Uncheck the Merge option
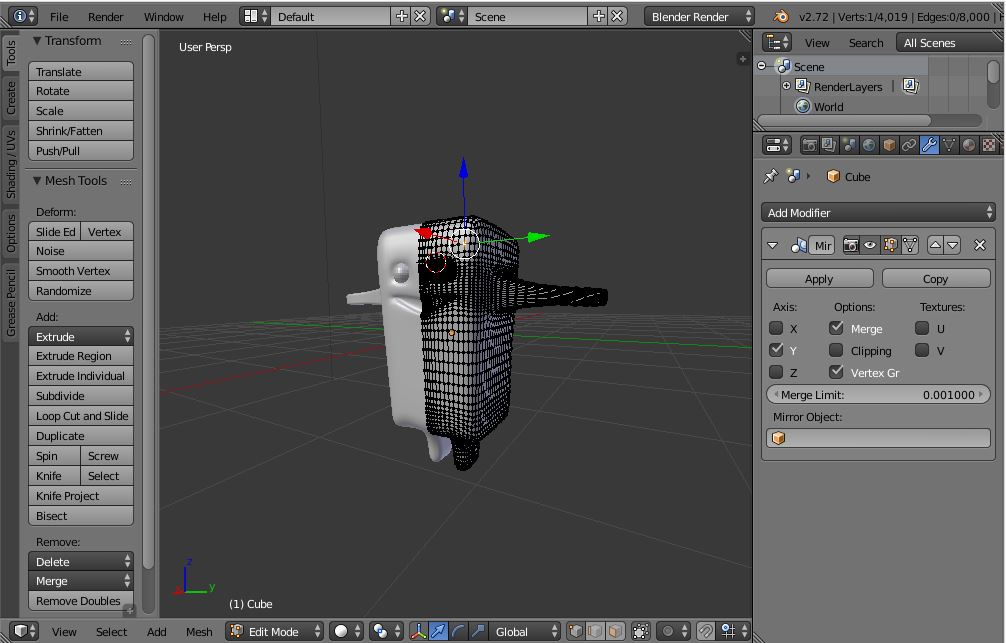This screenshot has height=643, width=1006. click(836, 329)
